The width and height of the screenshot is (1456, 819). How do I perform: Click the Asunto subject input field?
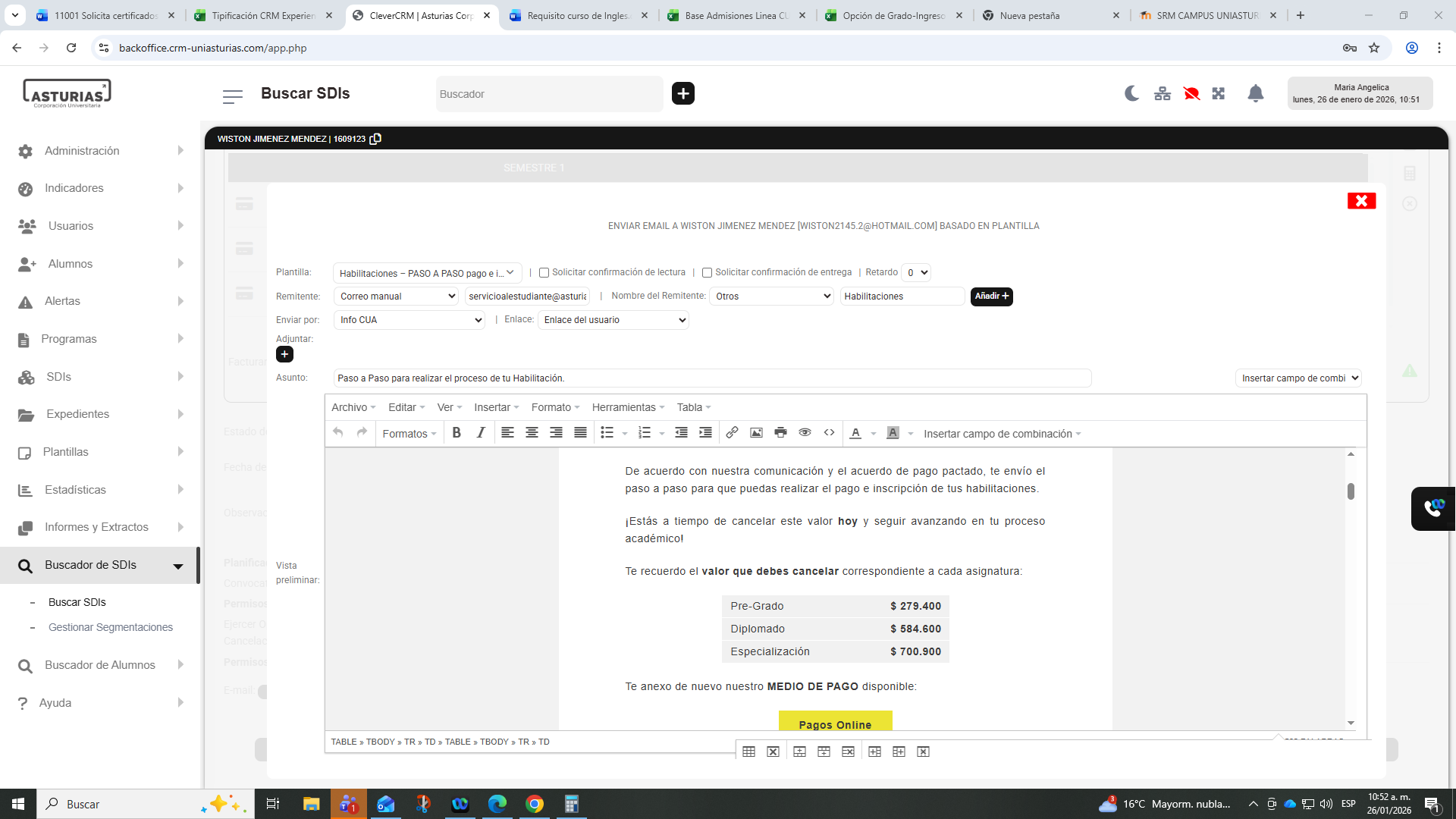click(712, 378)
